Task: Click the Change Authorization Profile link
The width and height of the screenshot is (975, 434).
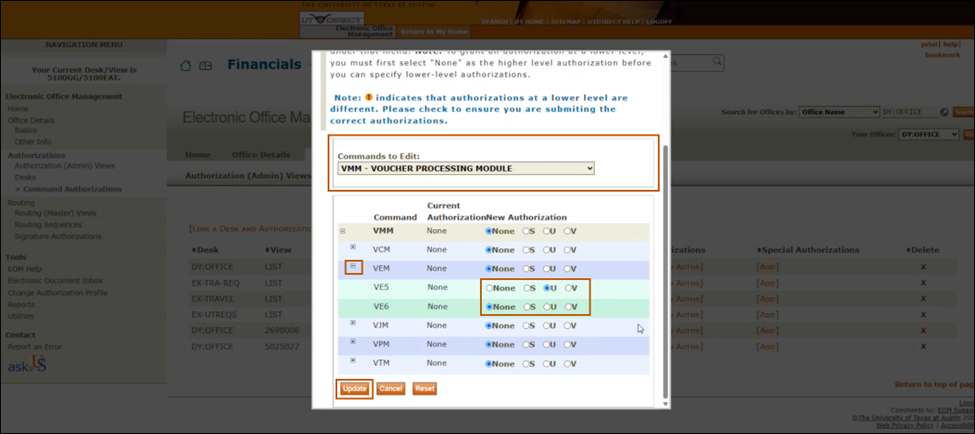Action: coord(58,293)
